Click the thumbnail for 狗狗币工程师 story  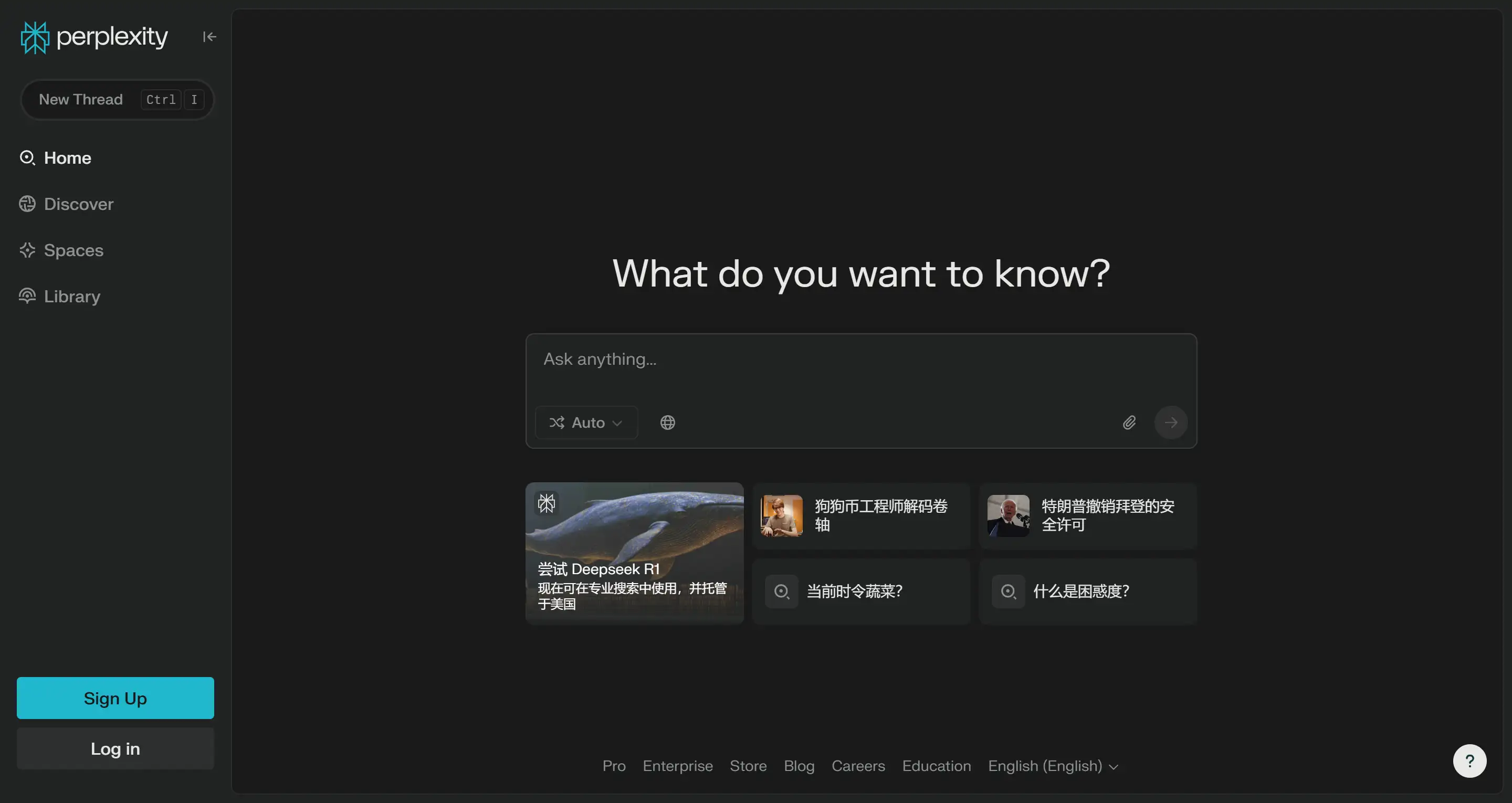point(781,515)
